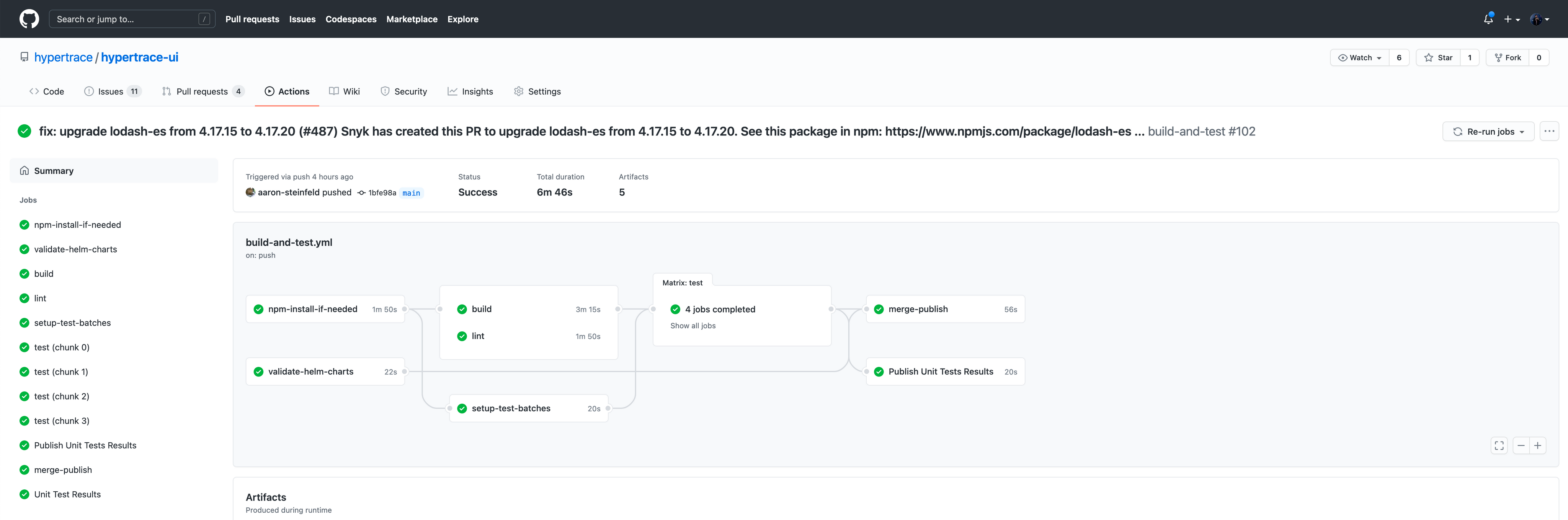This screenshot has width=1568, height=520.
Task: Click the 4 jobs completed matrix text
Action: pyautogui.click(x=720, y=310)
